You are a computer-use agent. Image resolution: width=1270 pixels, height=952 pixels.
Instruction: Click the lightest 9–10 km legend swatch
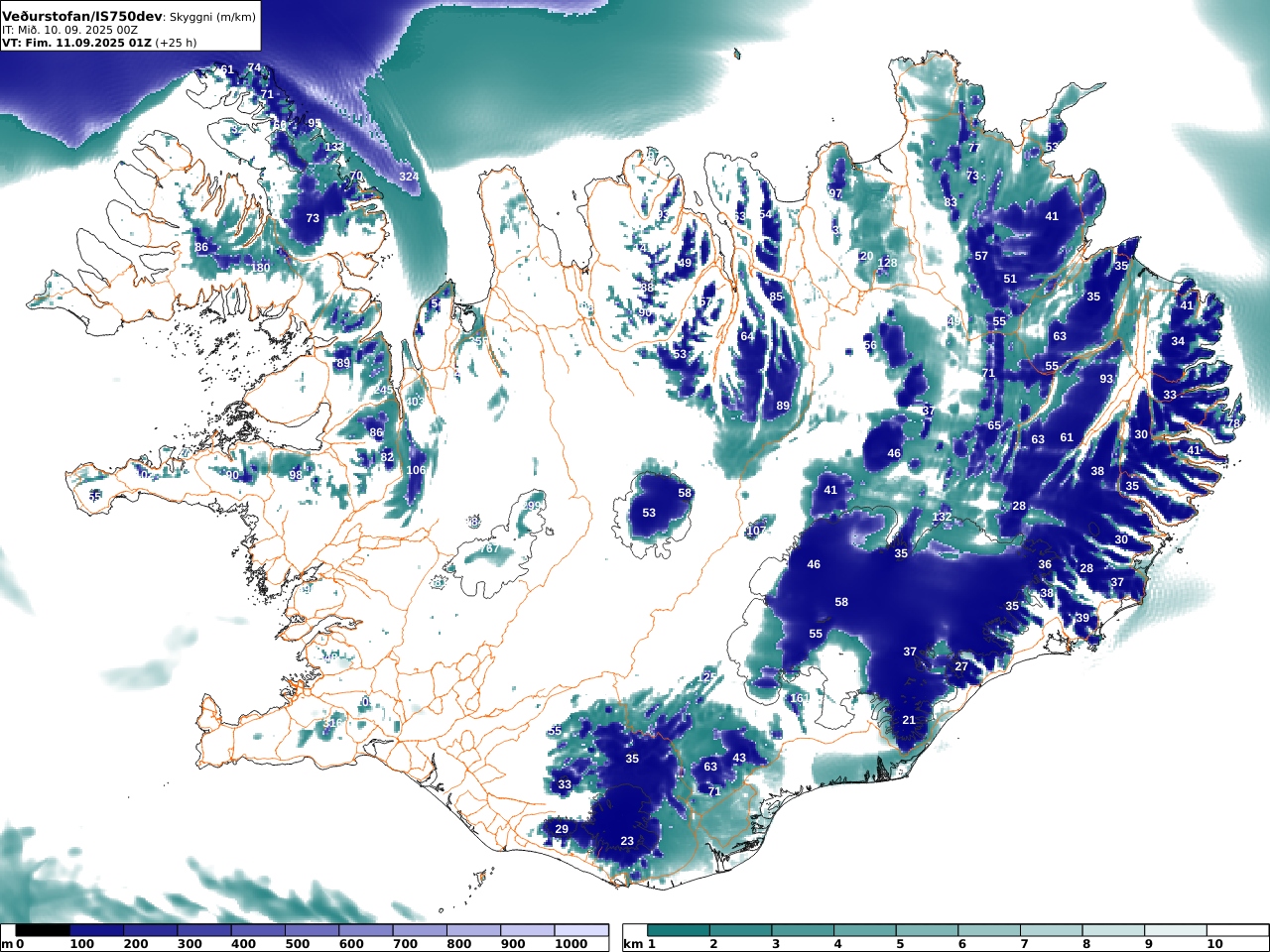[x=1176, y=930]
